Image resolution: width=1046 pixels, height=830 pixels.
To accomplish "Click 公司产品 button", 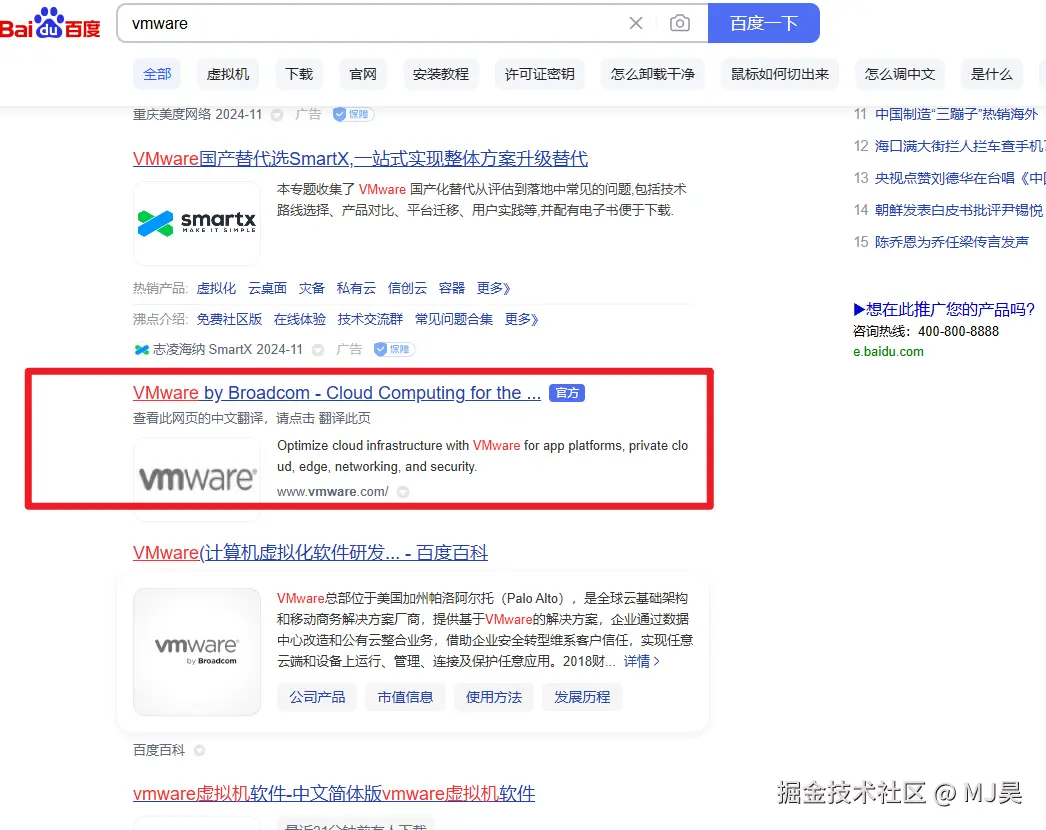I will tap(317, 697).
